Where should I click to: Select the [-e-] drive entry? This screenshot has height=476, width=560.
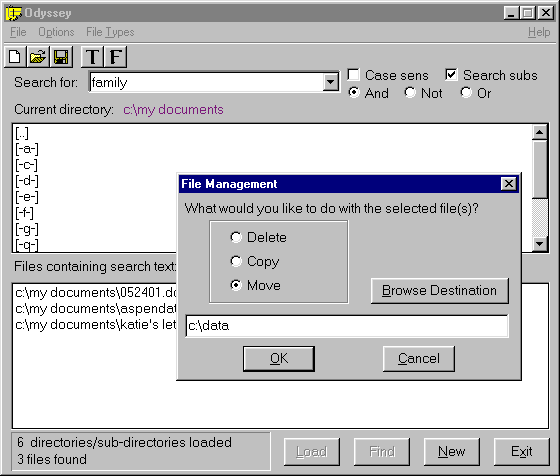(x=27, y=197)
